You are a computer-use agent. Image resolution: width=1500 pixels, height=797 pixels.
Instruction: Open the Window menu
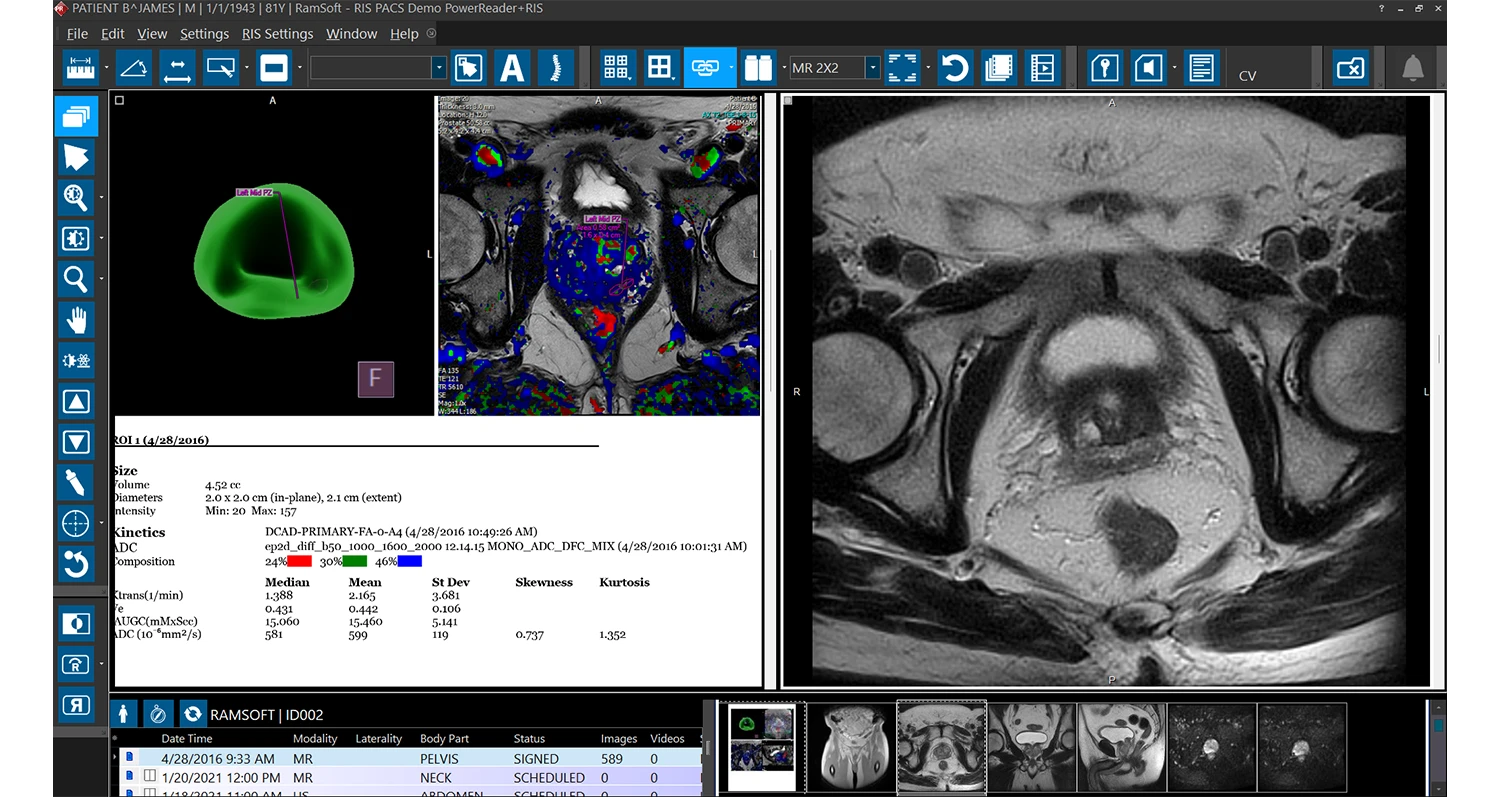coord(351,34)
